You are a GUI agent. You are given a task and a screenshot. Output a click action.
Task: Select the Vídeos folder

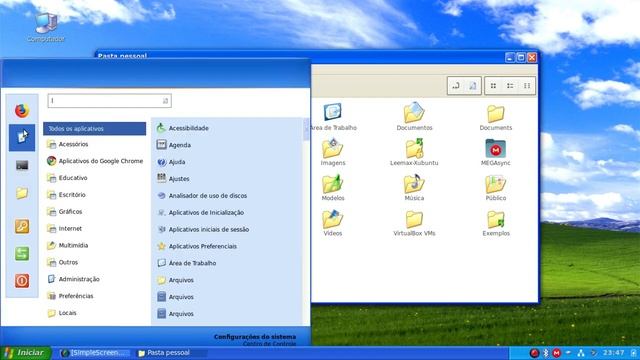coord(333,223)
